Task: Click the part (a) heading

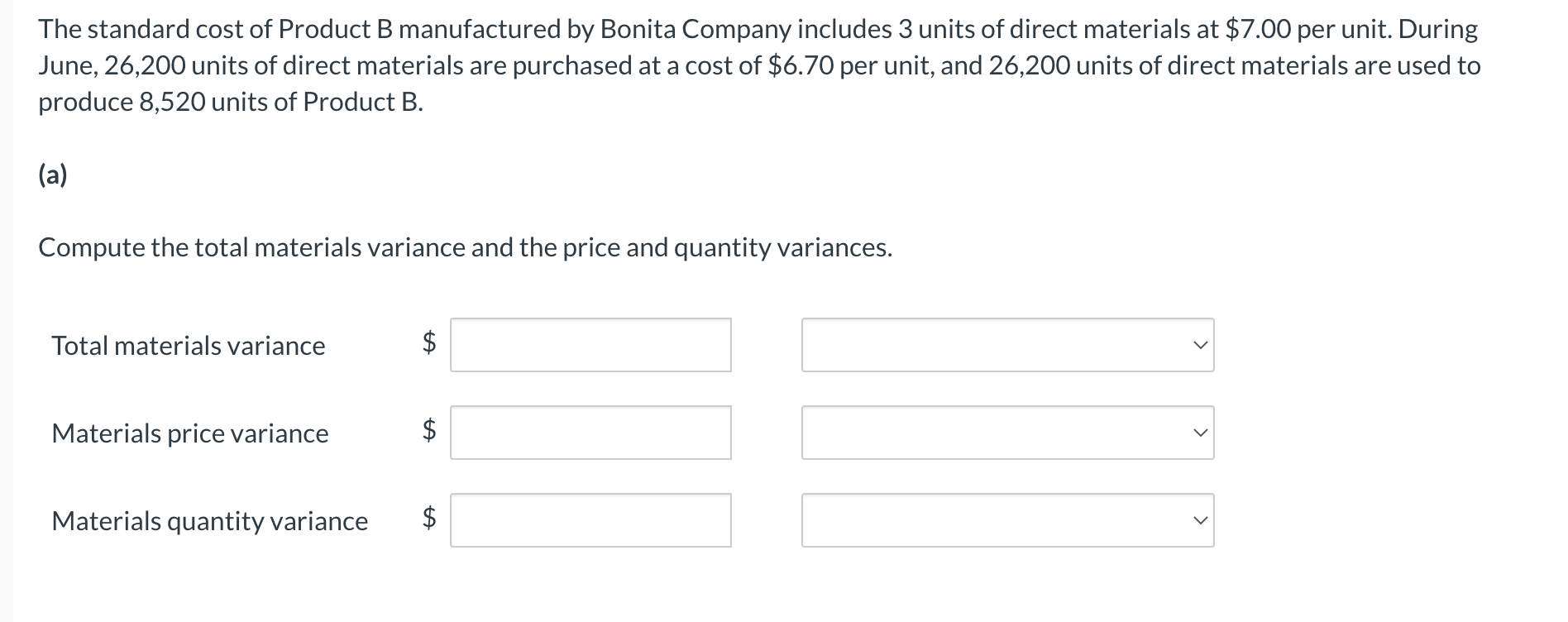Action: click(51, 175)
